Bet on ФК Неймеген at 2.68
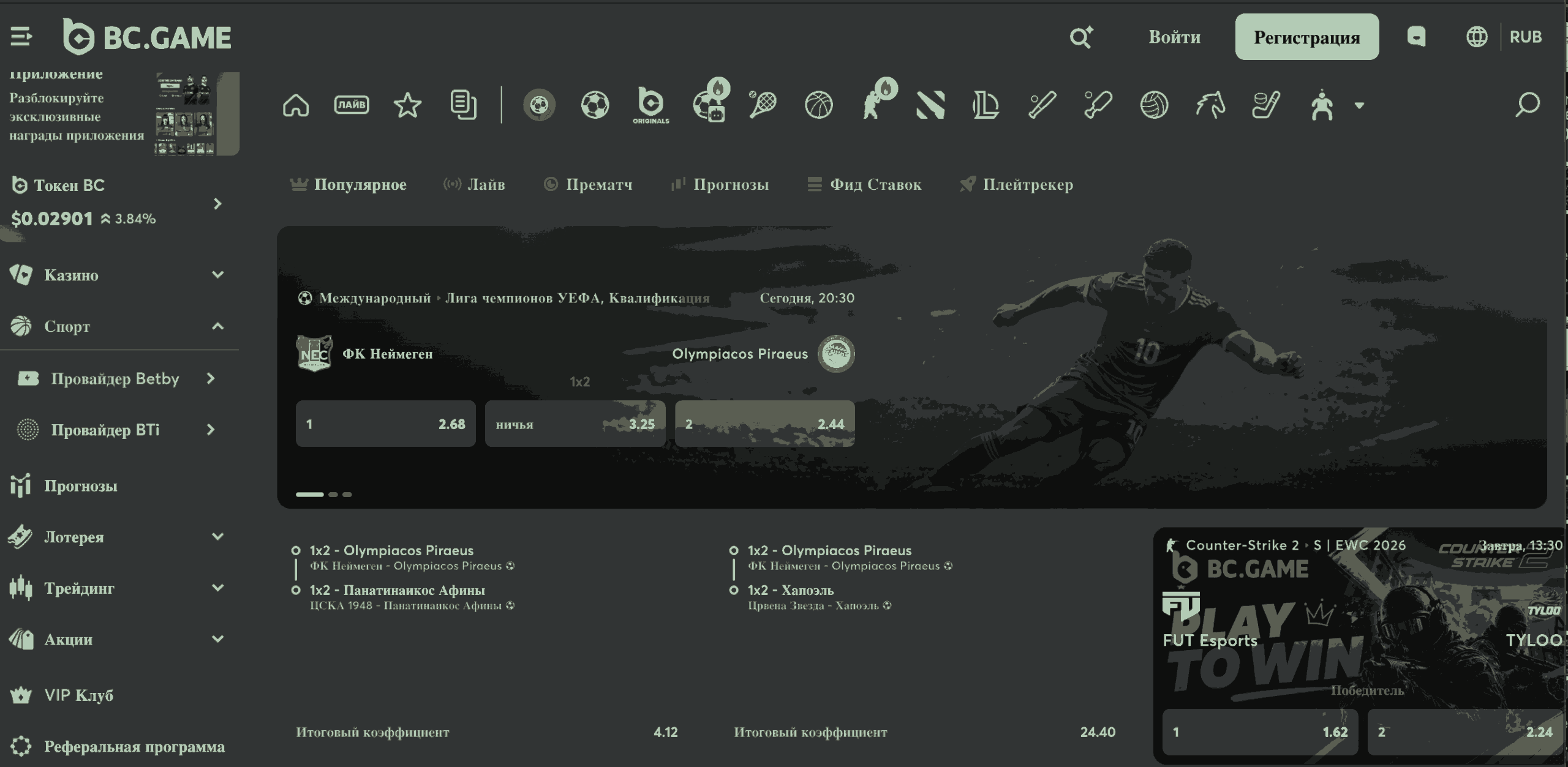The height and width of the screenshot is (767, 1568). tap(385, 424)
